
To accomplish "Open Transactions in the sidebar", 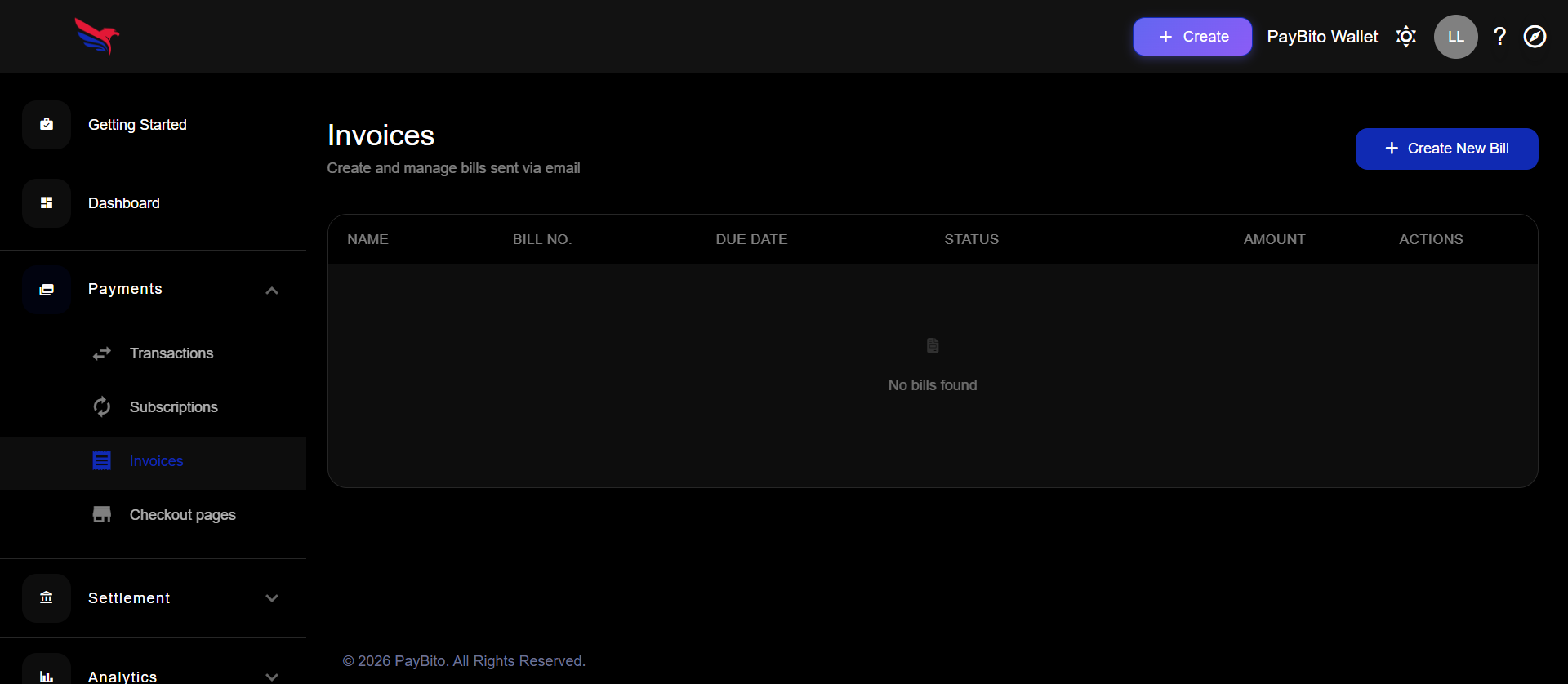I will pos(171,353).
